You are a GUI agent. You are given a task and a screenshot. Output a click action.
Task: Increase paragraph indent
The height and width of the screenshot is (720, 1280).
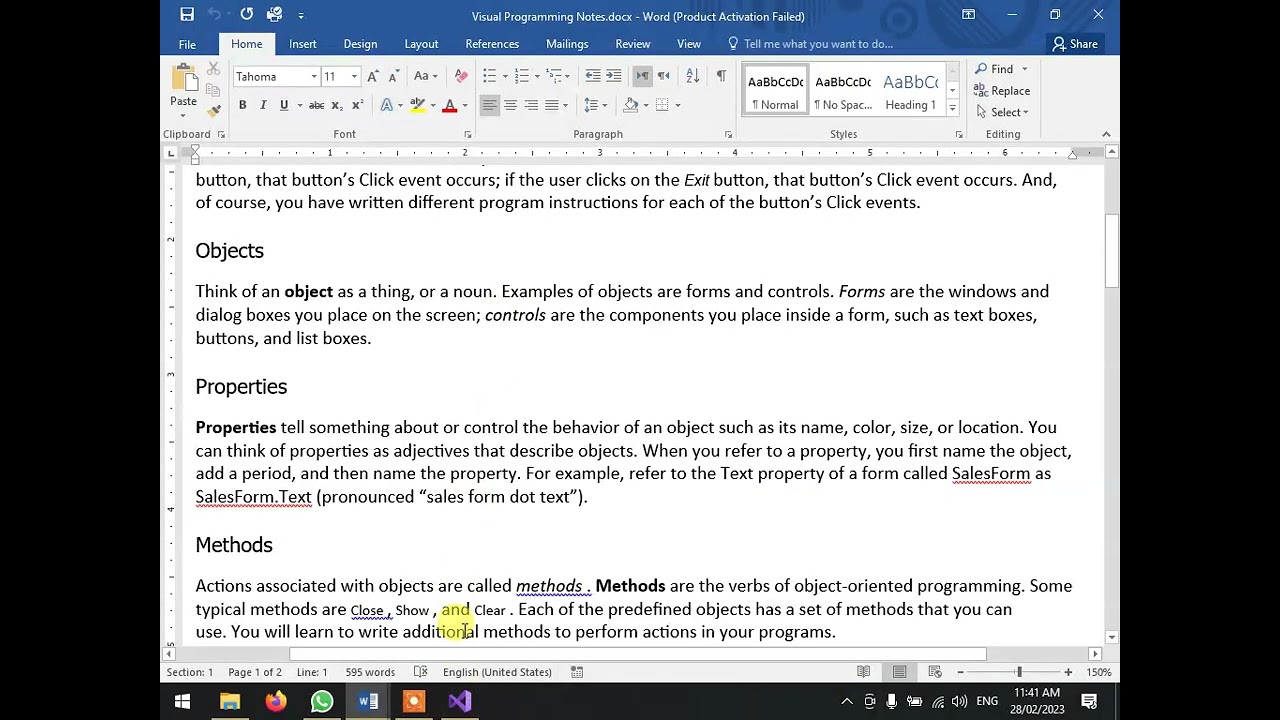point(614,76)
